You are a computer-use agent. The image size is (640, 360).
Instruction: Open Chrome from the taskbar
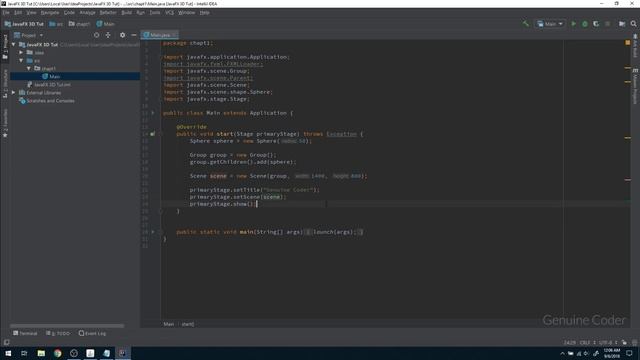[58, 353]
